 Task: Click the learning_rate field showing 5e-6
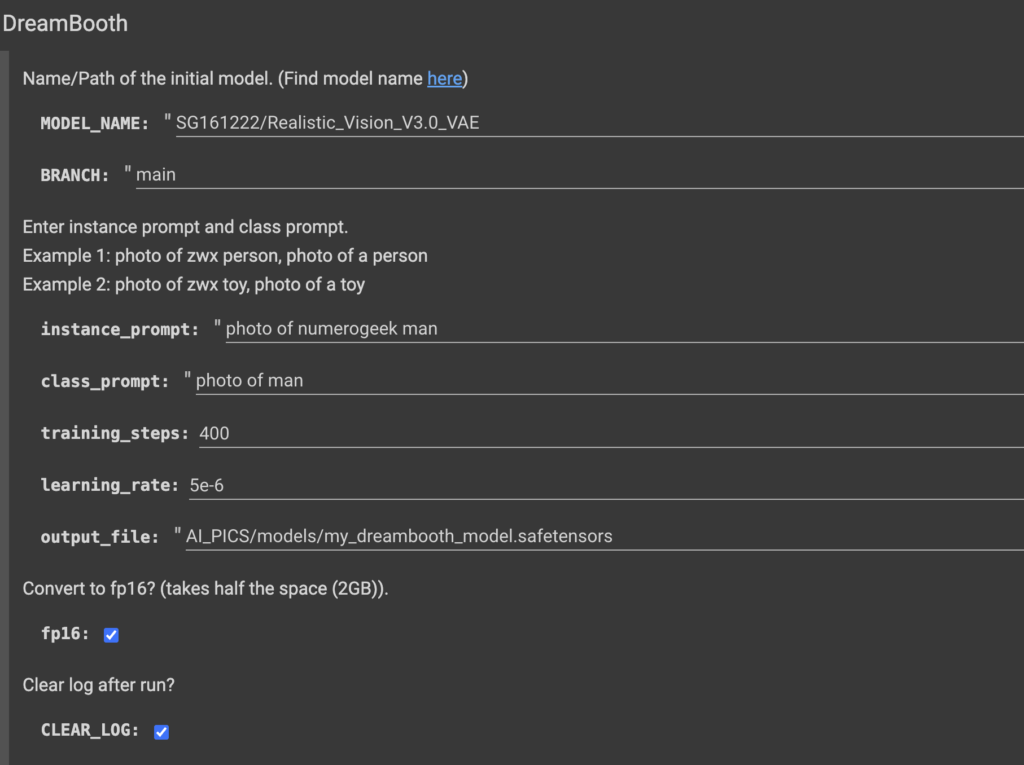pos(607,485)
